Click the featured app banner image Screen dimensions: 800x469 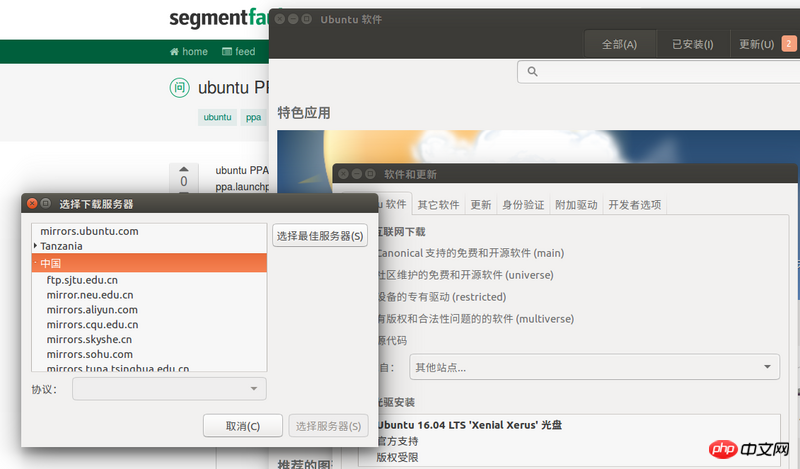tap(538, 146)
